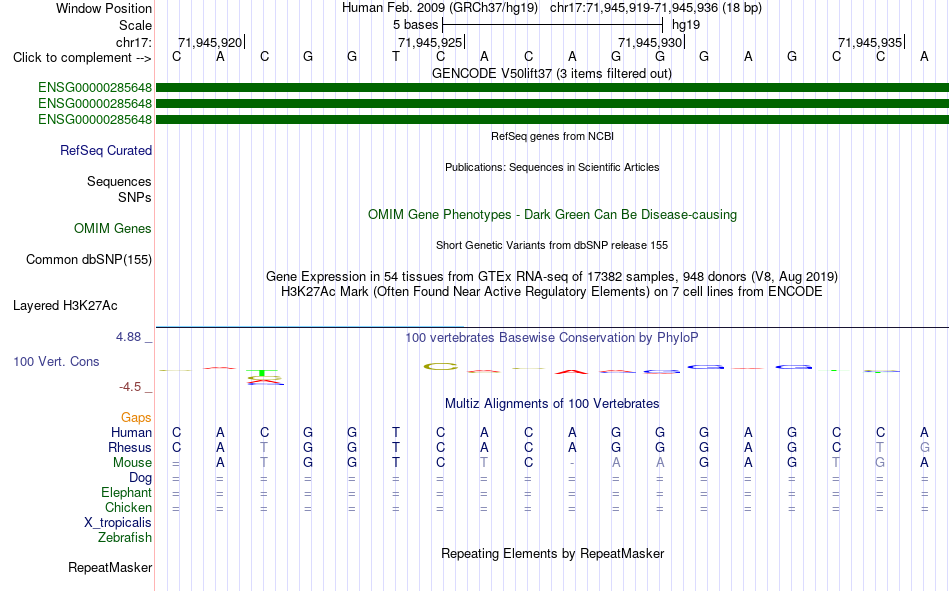Click the GTEx Gene Expression track title
950x591 pixels.
[552, 276]
